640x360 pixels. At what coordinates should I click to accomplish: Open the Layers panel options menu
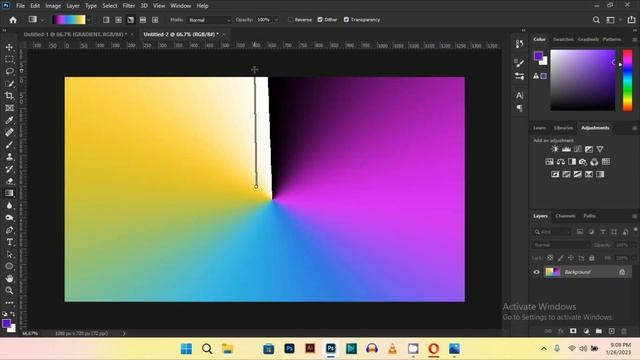point(634,216)
